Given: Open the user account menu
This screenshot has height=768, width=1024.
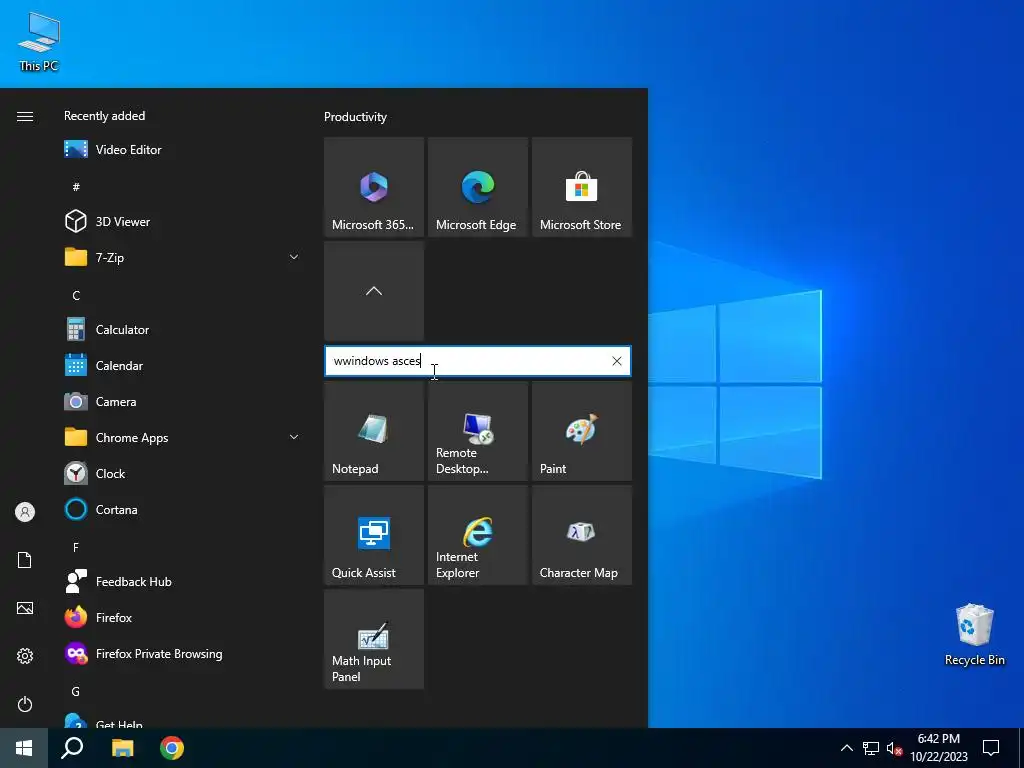Looking at the screenshot, I should (x=25, y=512).
